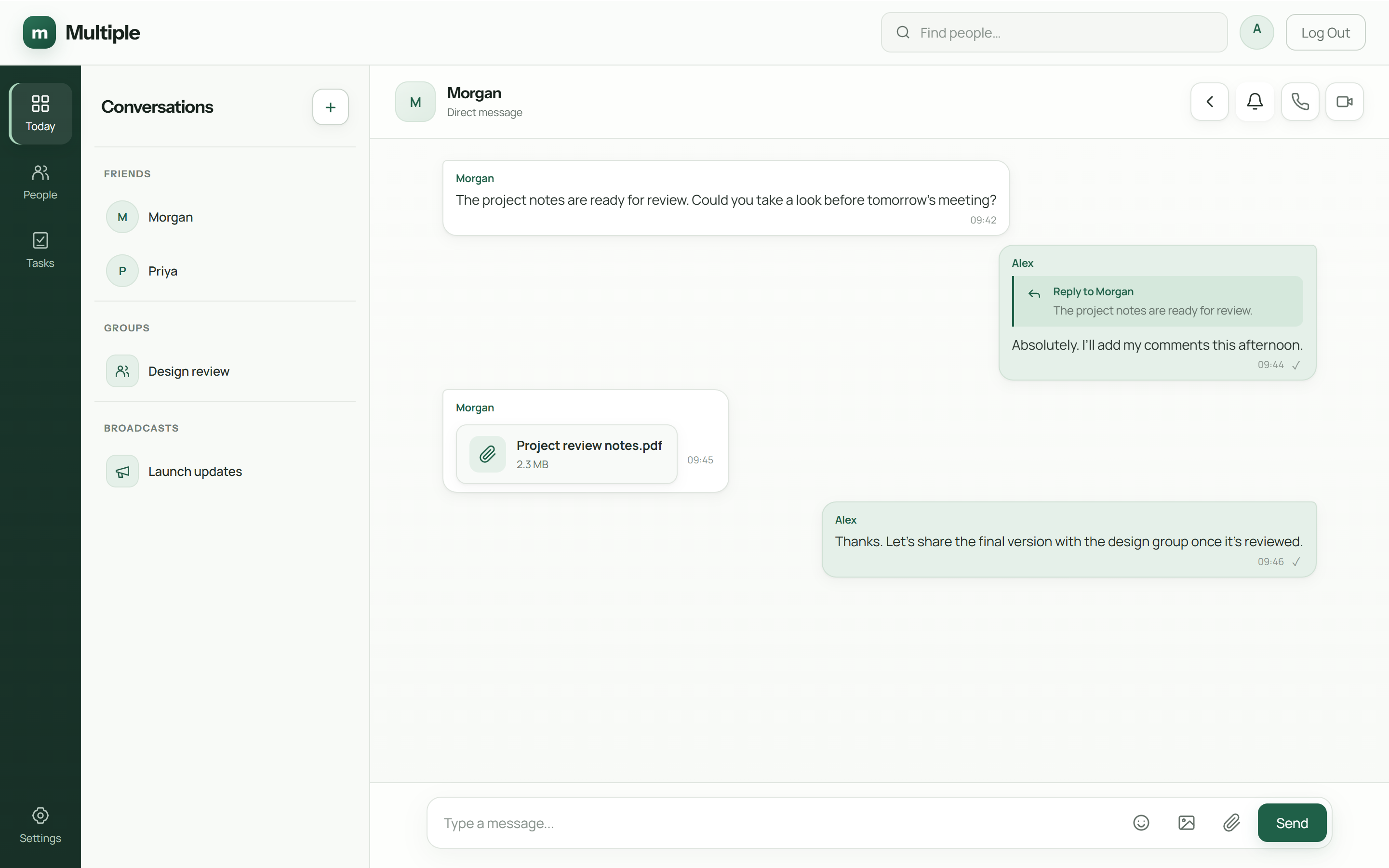Open the Launch updates broadcast
Image resolution: width=1389 pixels, height=868 pixels.
pos(225,471)
